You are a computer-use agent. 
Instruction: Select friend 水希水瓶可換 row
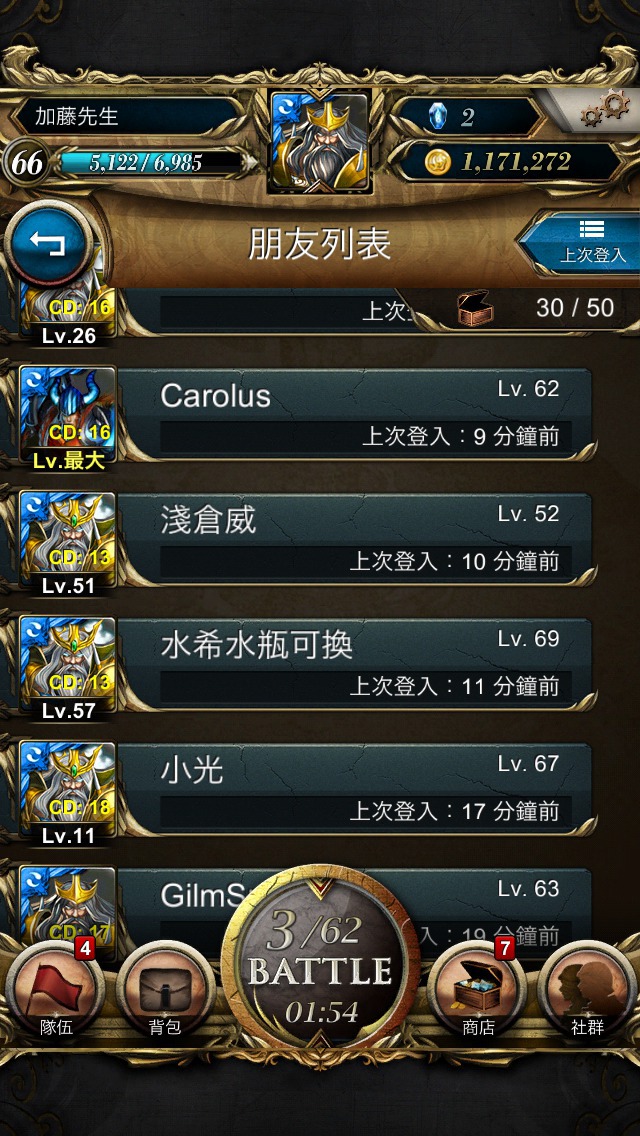click(355, 663)
